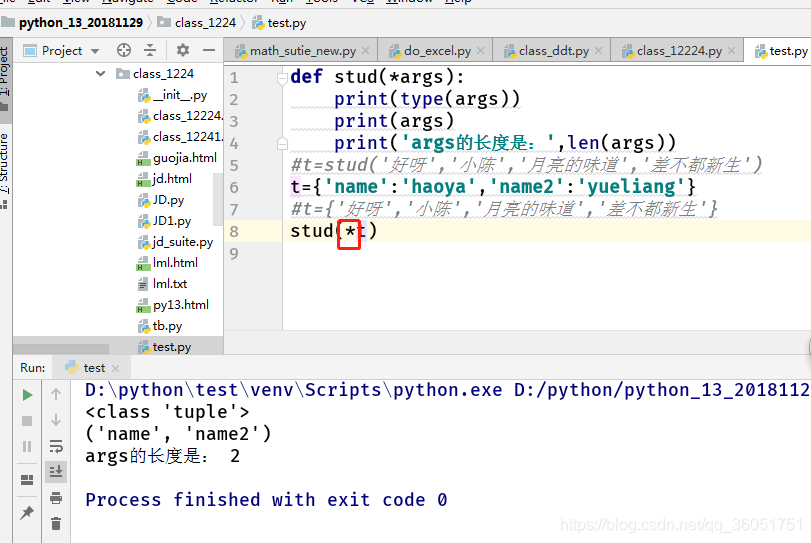Viewport: 811px width, 543px height.
Task: Toggle soft-wrap in Run console
Action: pyautogui.click(x=56, y=446)
